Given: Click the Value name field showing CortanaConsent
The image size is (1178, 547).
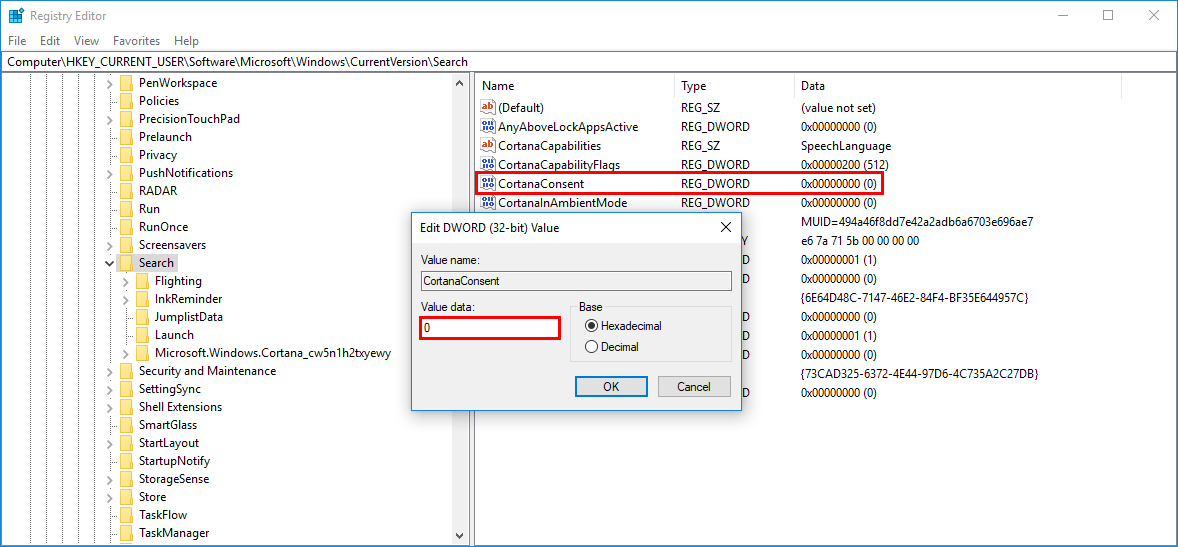Looking at the screenshot, I should (576, 281).
